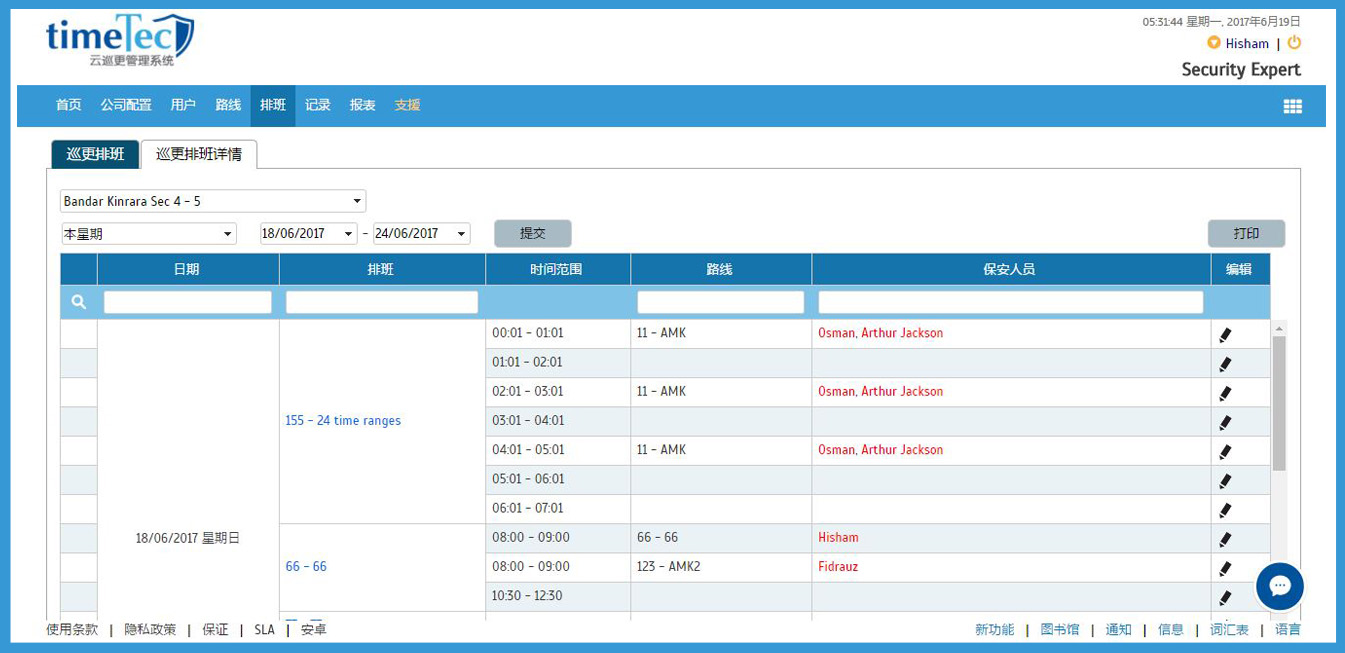Switch to the 巡更排班 tab
Image resolution: width=1345 pixels, height=653 pixels.
point(93,154)
